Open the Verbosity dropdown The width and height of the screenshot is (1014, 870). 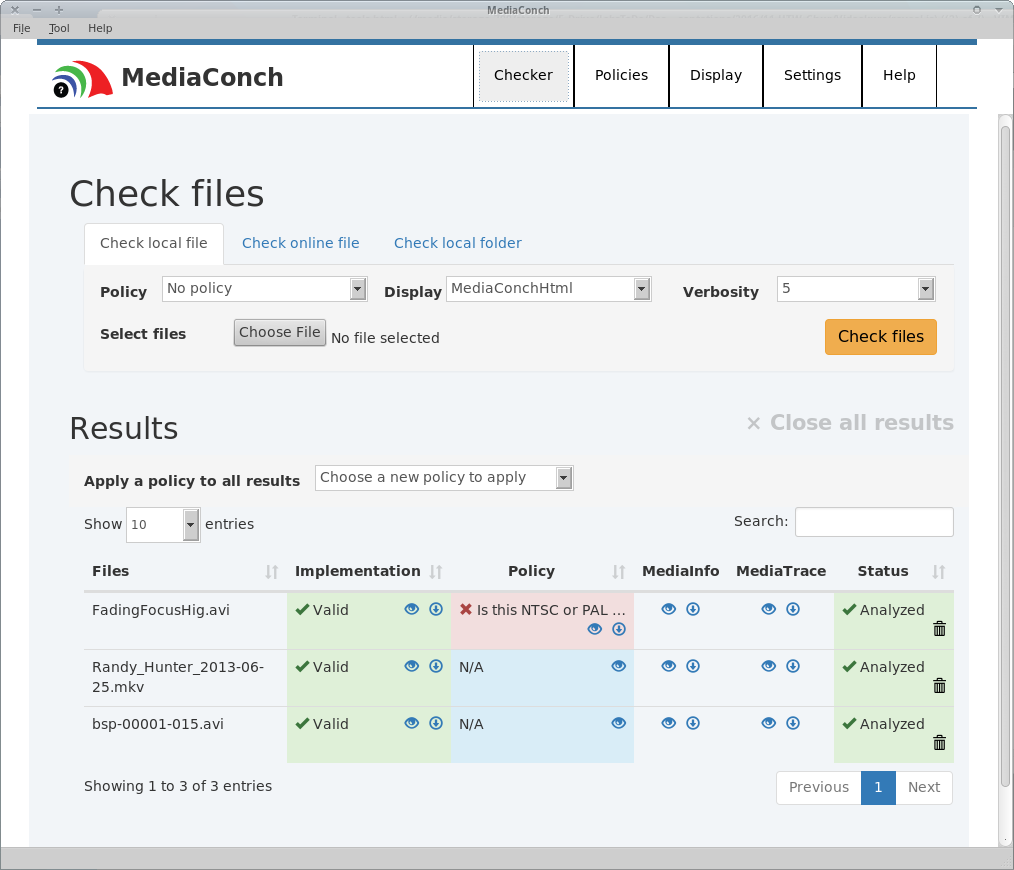pos(855,289)
